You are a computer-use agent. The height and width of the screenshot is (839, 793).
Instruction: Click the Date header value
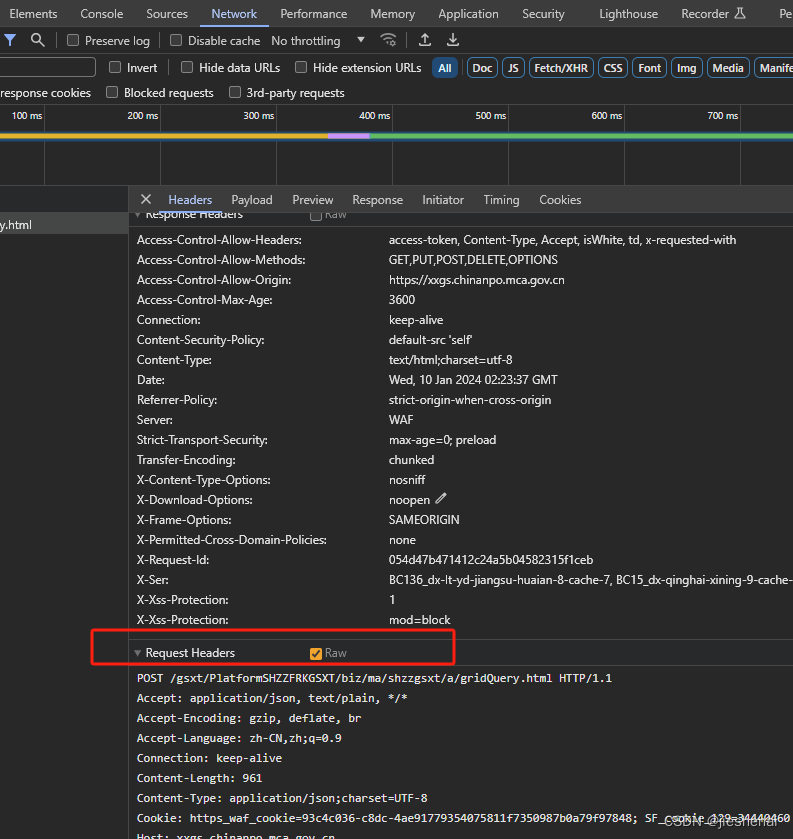click(x=473, y=380)
